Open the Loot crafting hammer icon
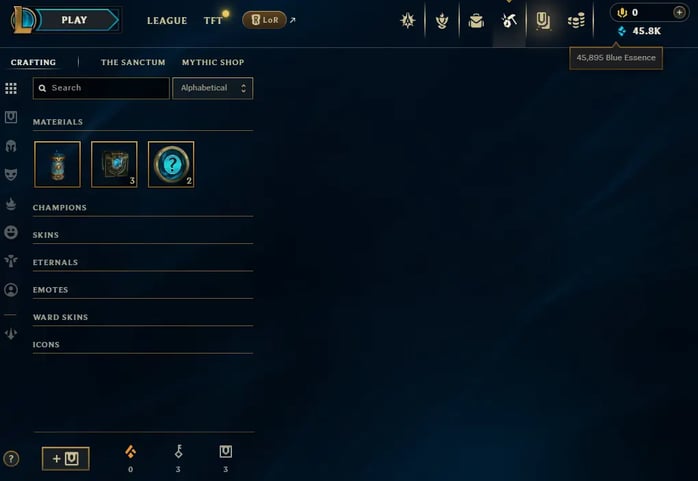The image size is (698, 481). 509,20
